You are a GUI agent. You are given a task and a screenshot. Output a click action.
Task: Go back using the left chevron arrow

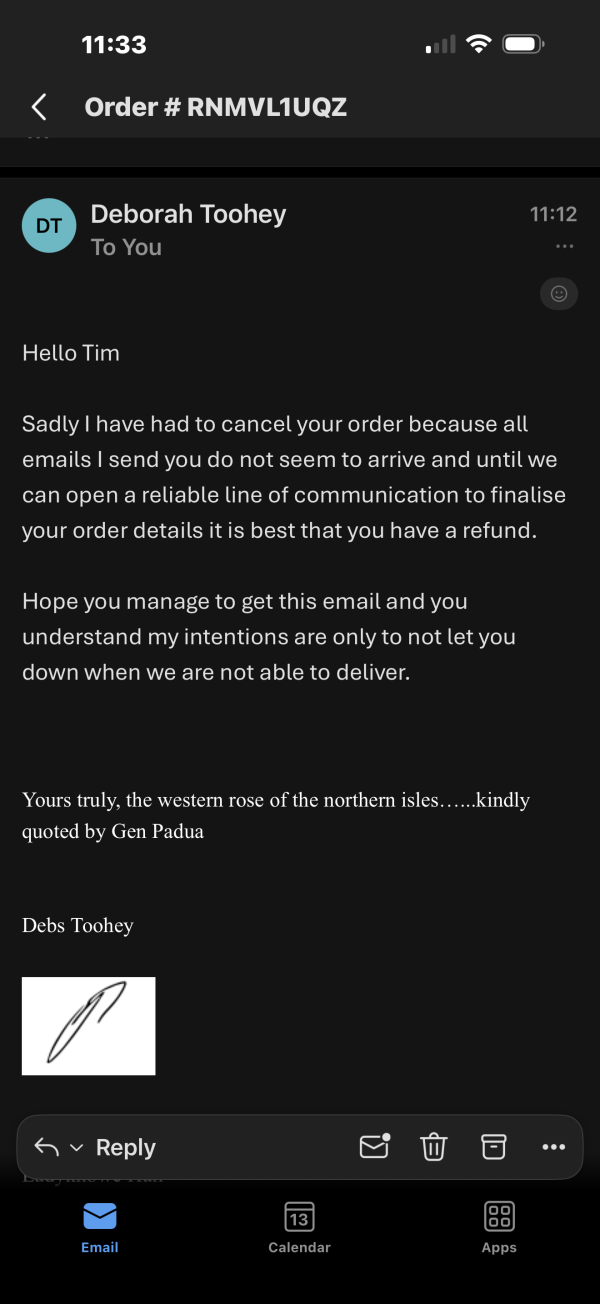[39, 107]
